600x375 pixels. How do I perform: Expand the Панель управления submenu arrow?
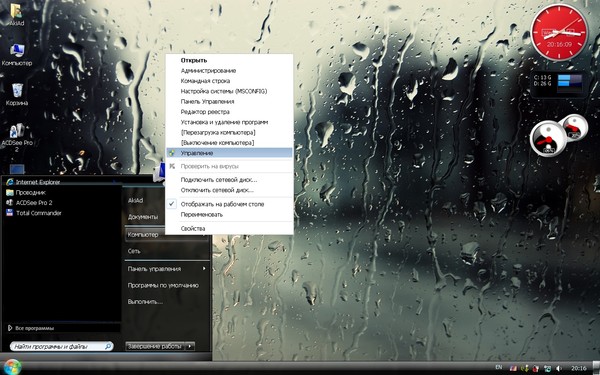204,269
